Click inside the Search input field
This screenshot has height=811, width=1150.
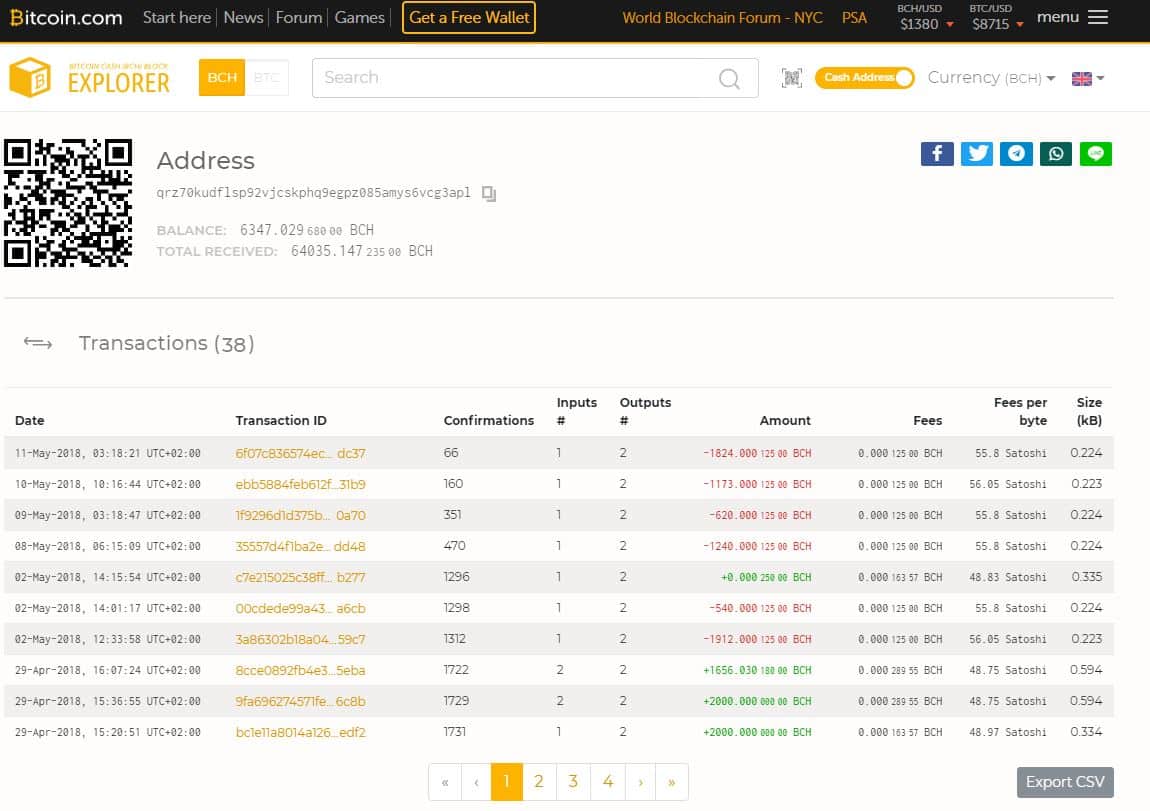click(x=510, y=78)
